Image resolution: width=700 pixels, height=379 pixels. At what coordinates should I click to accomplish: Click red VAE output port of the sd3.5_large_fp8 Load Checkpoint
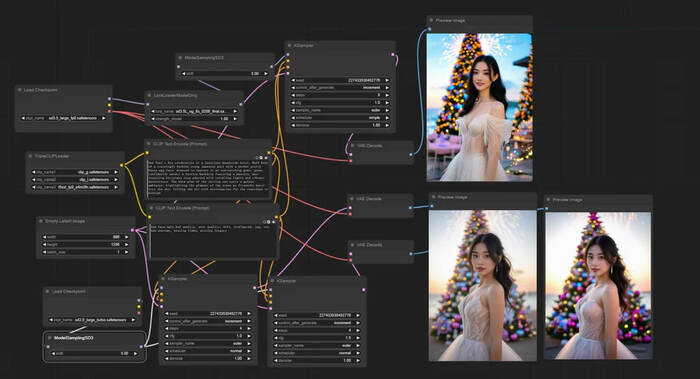[109, 111]
